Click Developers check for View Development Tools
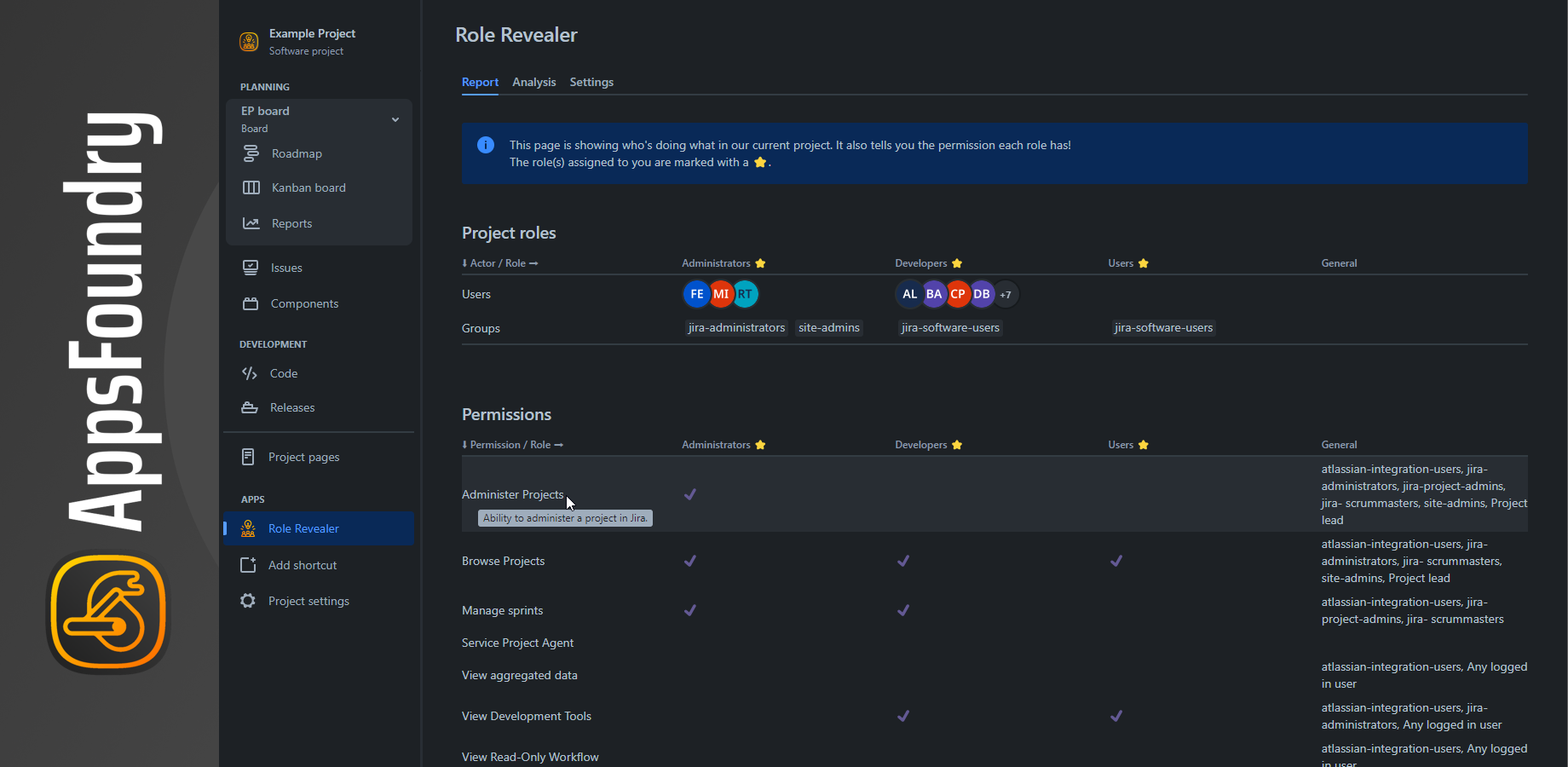1568x767 pixels. coord(903,716)
